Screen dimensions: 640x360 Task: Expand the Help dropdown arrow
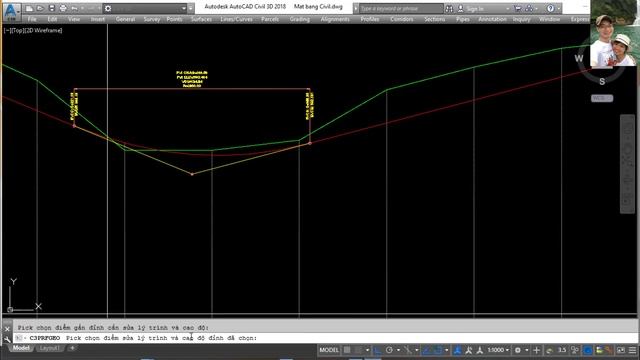point(558,9)
